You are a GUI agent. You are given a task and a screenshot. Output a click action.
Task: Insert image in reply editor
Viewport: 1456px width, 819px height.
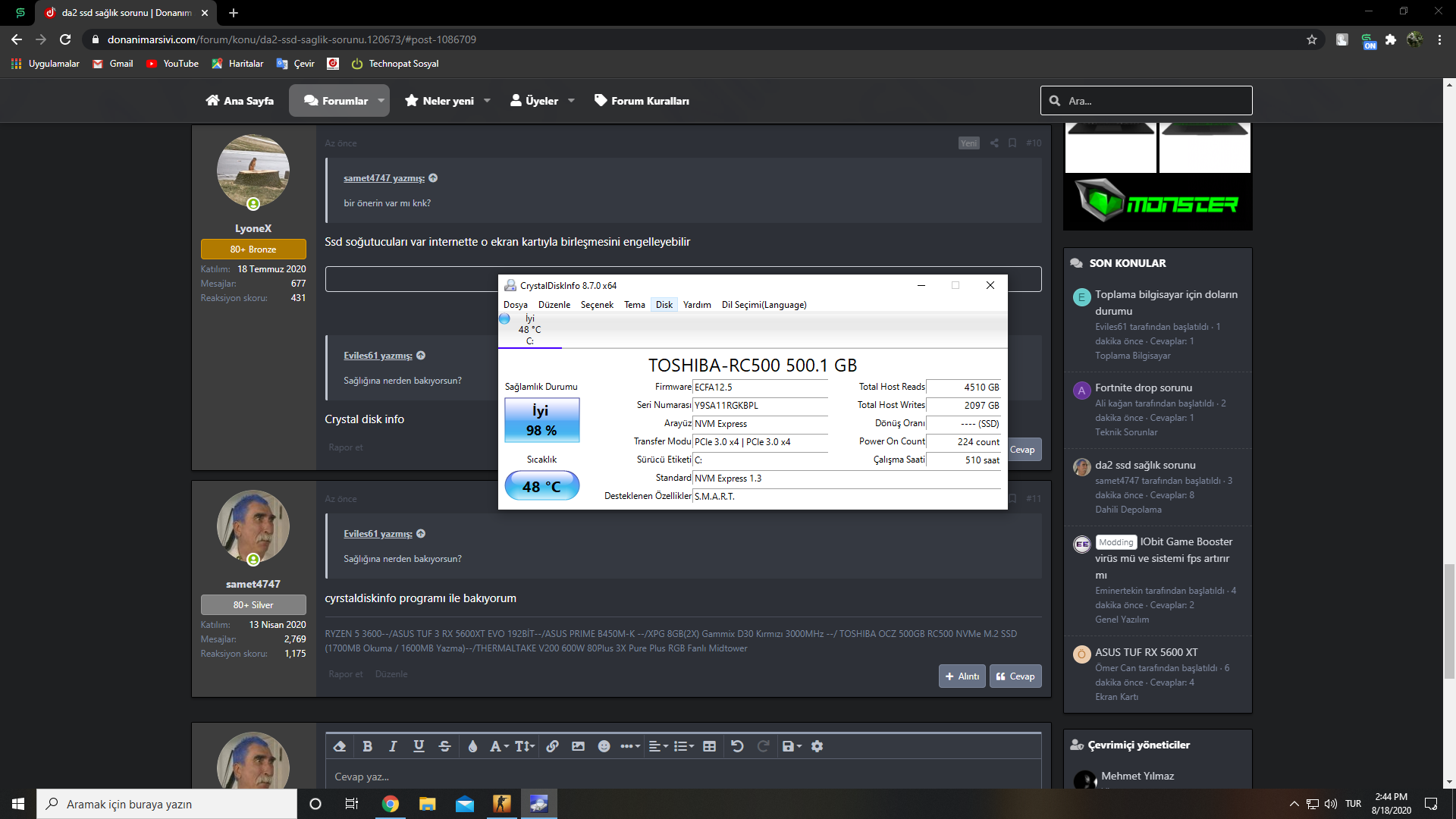coord(578,746)
